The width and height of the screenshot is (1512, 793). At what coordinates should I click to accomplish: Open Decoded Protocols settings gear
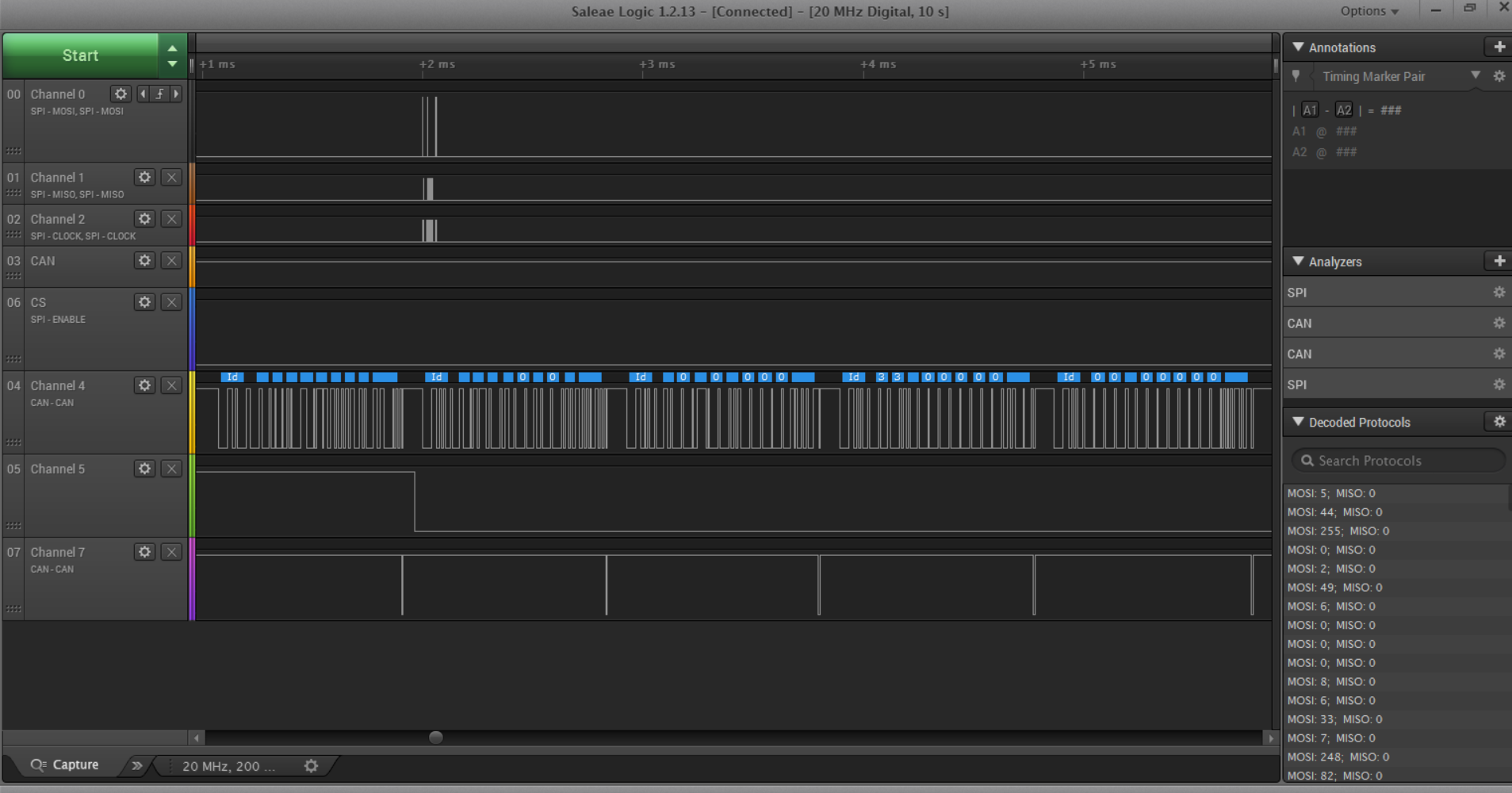pos(1499,422)
